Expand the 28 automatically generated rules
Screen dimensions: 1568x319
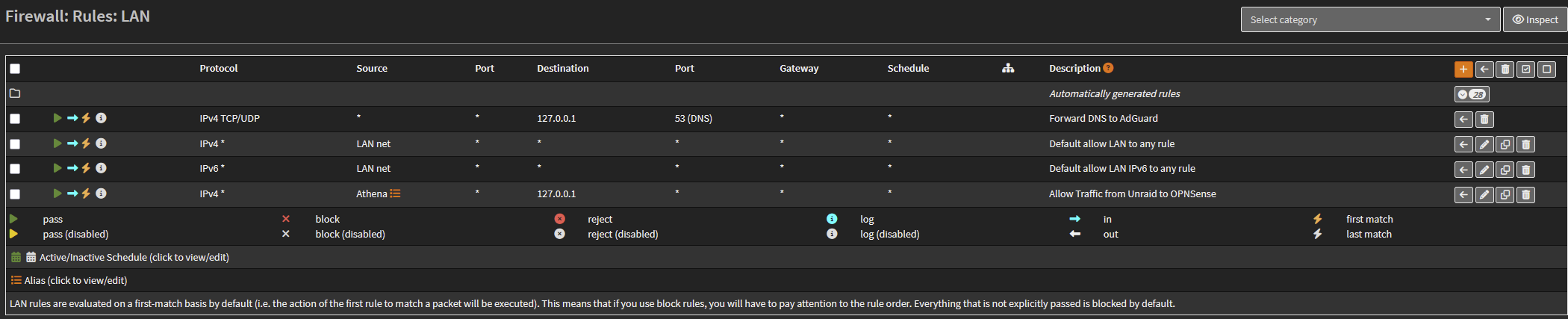point(1471,94)
